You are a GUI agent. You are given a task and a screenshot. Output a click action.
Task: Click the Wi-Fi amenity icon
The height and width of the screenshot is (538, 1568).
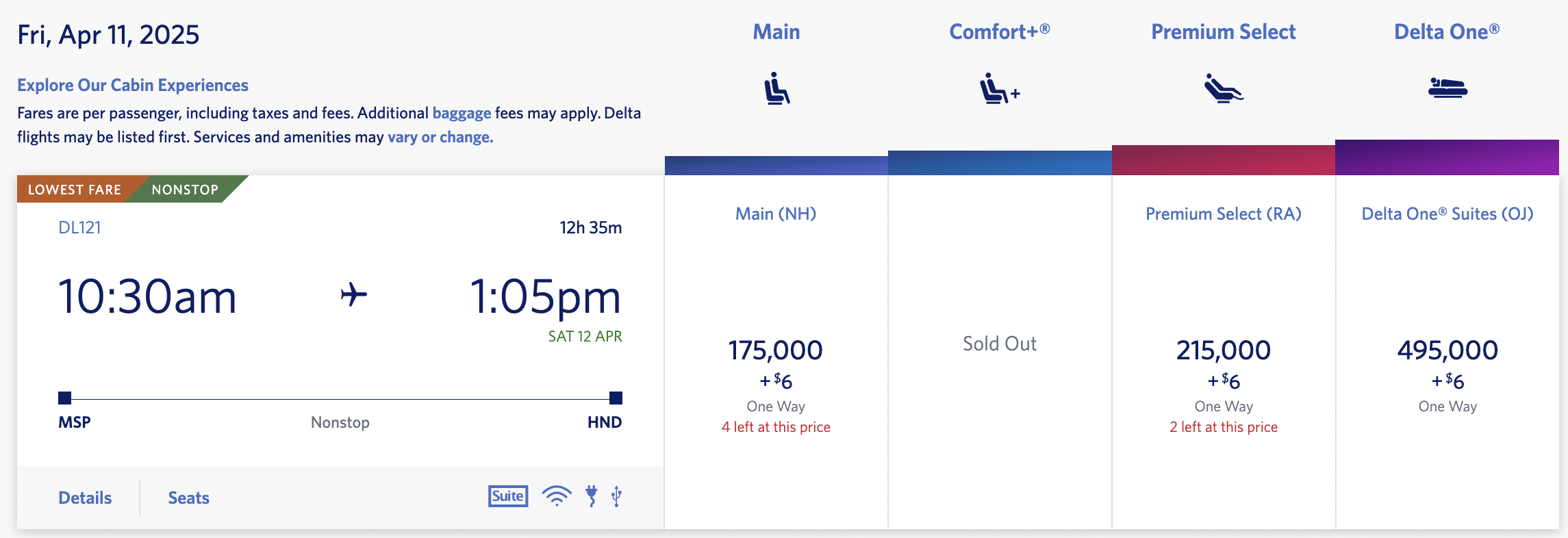coord(557,496)
